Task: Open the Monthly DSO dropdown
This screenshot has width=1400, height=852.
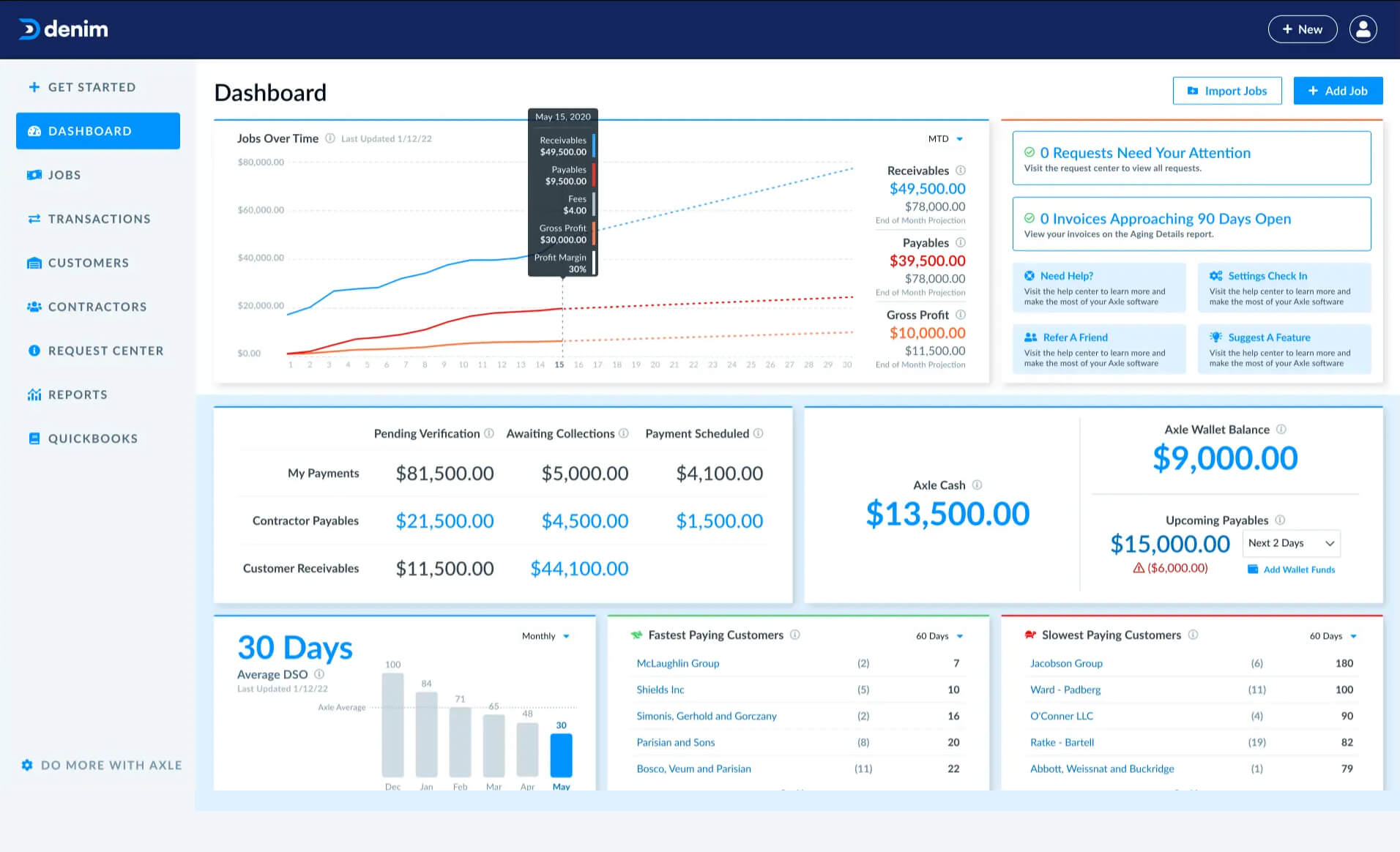Action: [546, 636]
